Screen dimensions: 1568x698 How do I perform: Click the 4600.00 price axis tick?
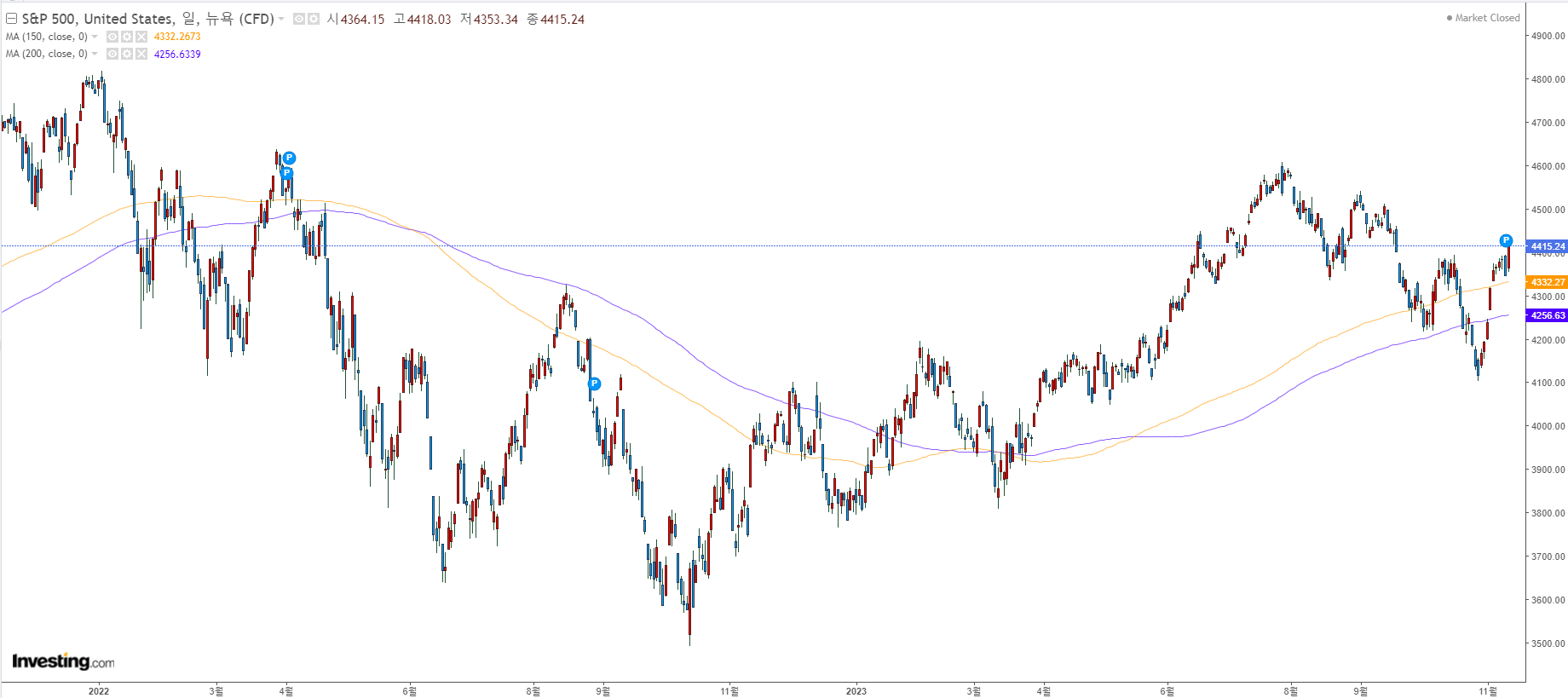click(1548, 166)
